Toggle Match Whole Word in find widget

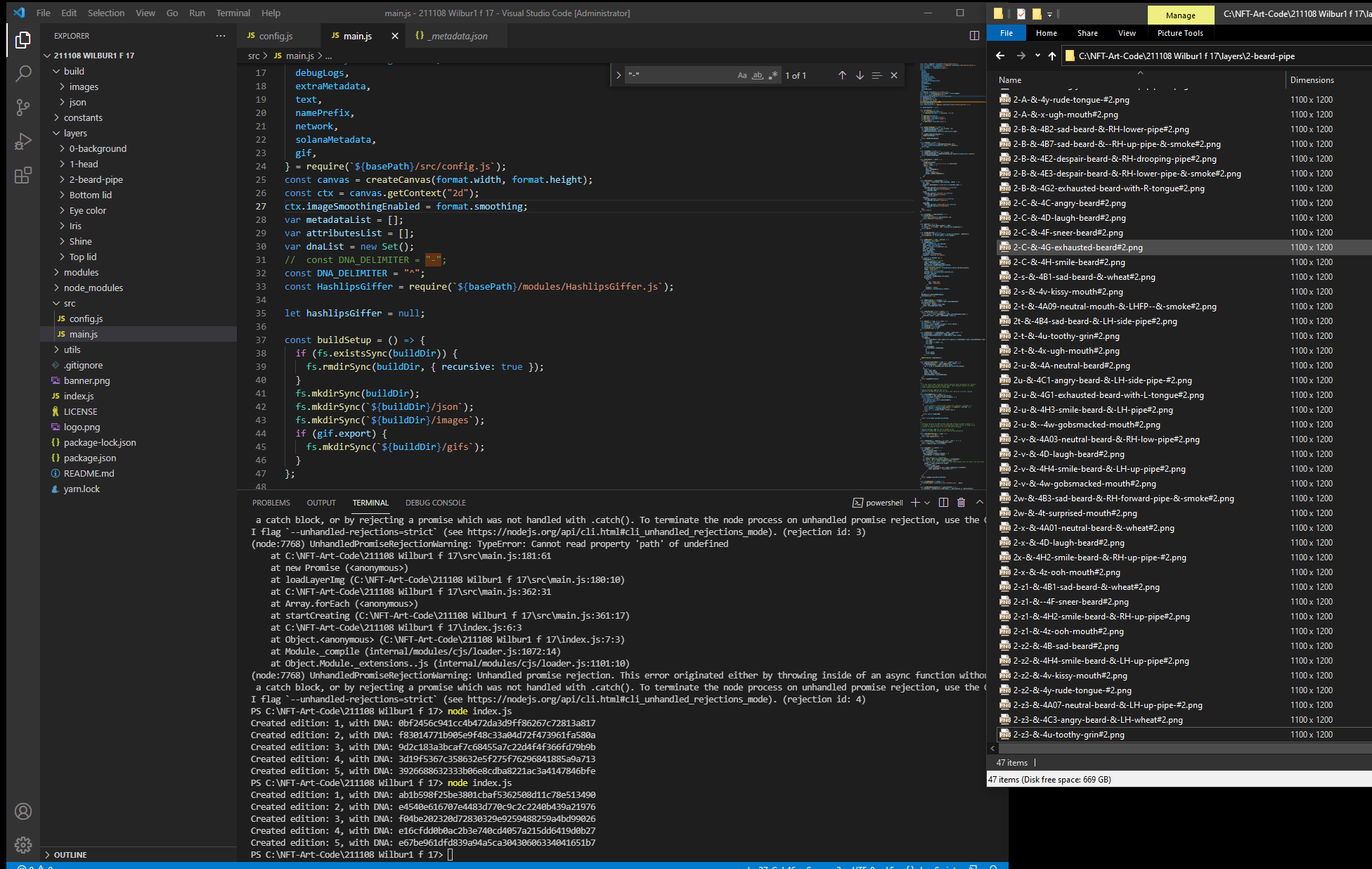(758, 75)
